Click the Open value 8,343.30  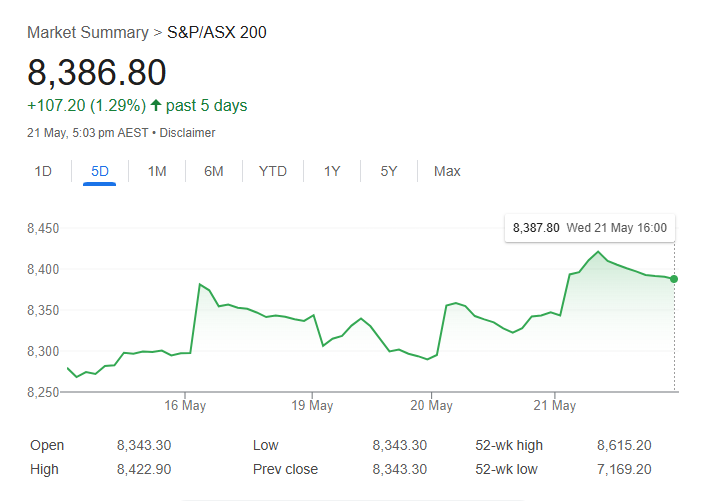click(144, 445)
